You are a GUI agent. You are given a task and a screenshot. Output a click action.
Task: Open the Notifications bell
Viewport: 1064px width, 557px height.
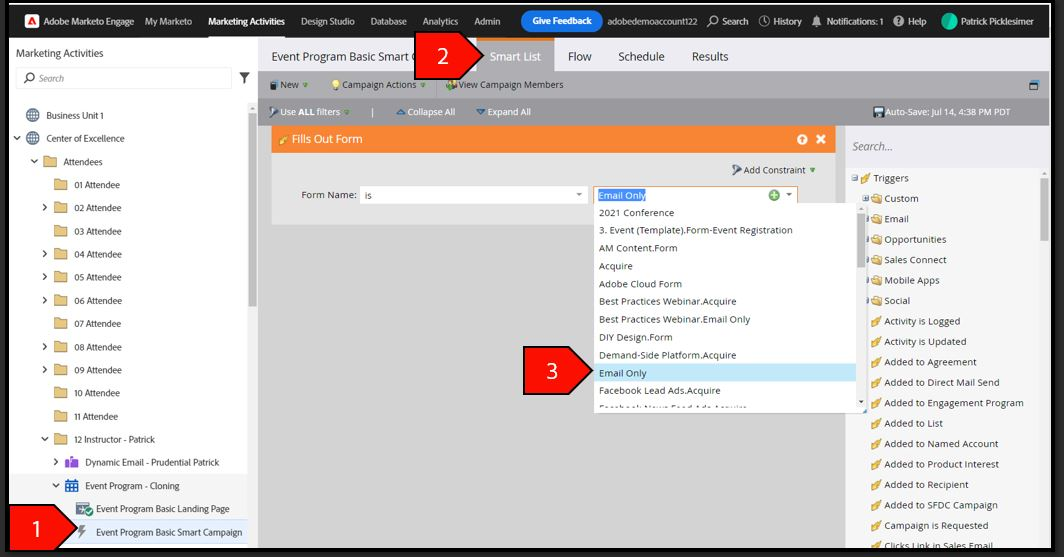coord(816,21)
